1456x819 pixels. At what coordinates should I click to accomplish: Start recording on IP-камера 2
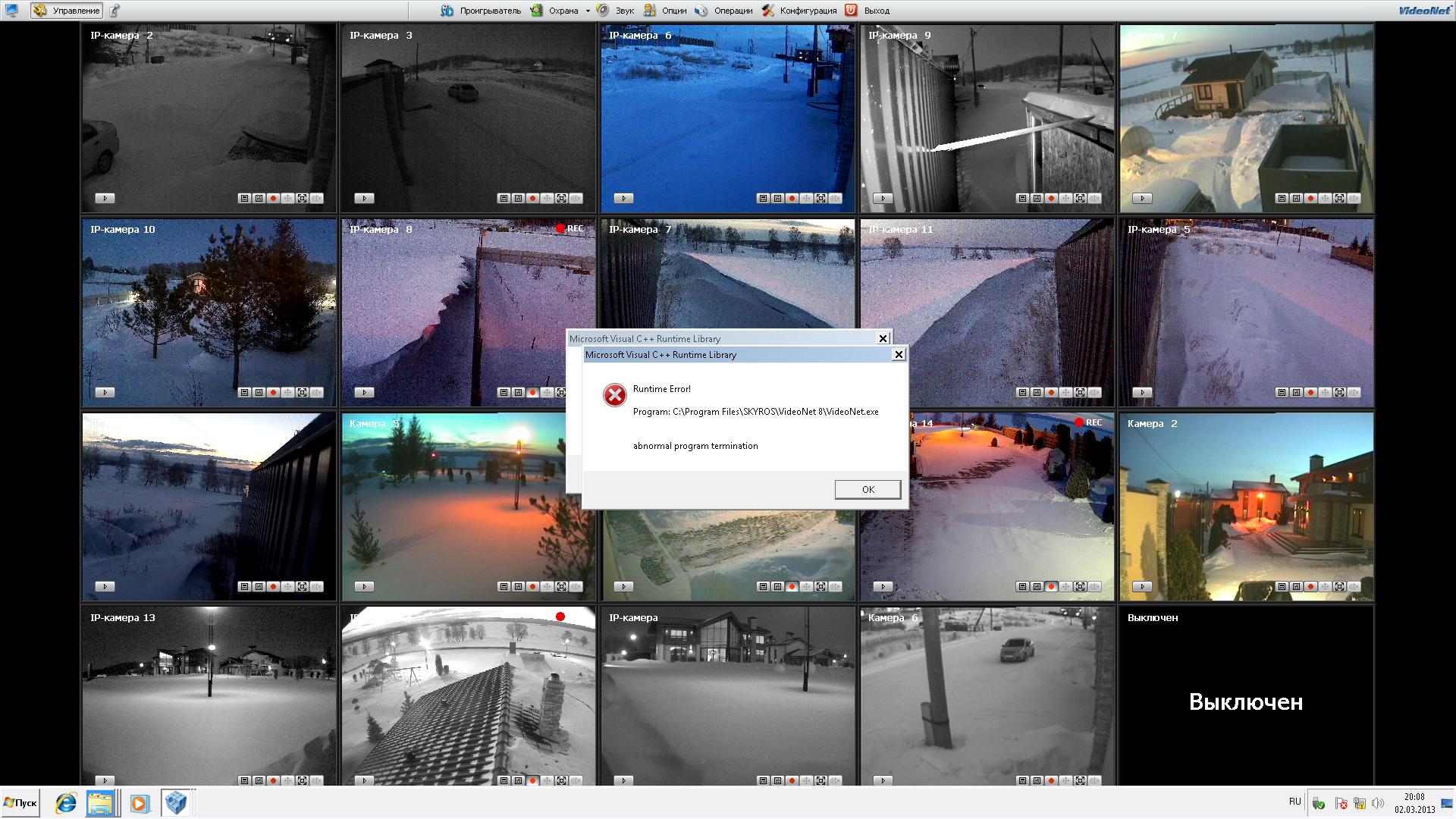[x=273, y=199]
